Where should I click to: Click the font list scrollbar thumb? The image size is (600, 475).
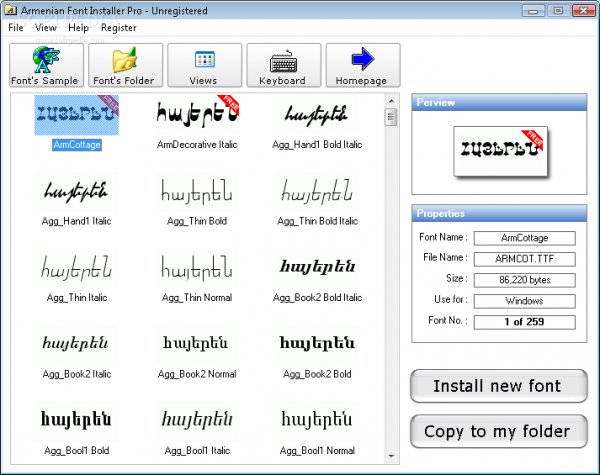[x=391, y=117]
